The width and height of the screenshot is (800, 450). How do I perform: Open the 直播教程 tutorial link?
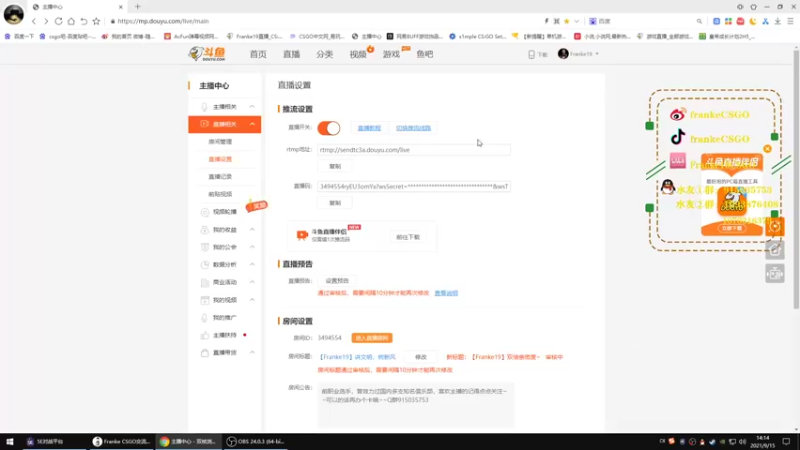click(369, 128)
